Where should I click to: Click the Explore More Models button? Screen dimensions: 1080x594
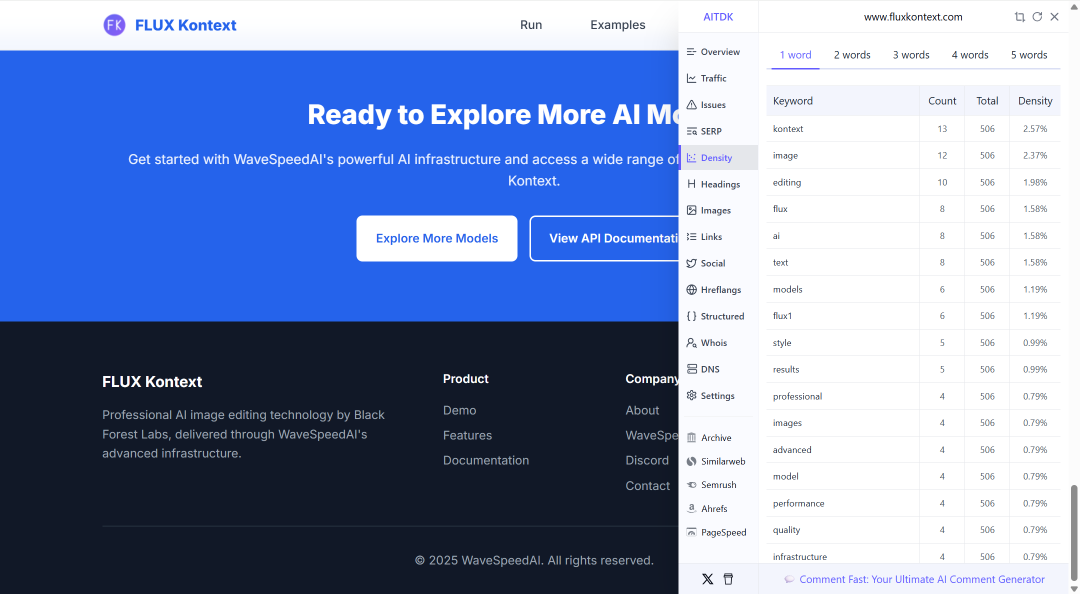point(437,238)
